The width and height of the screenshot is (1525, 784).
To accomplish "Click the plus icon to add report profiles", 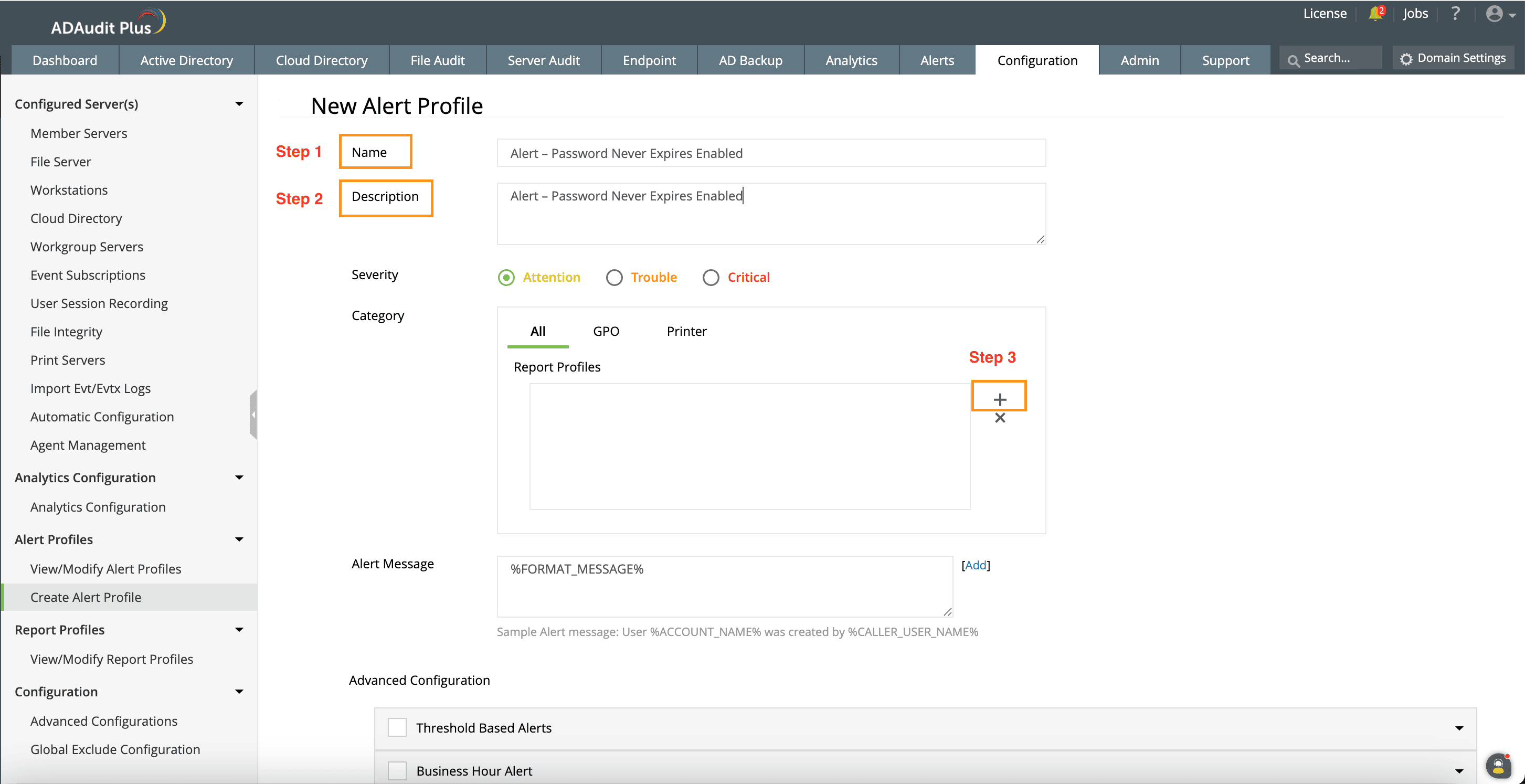I will click(999, 399).
